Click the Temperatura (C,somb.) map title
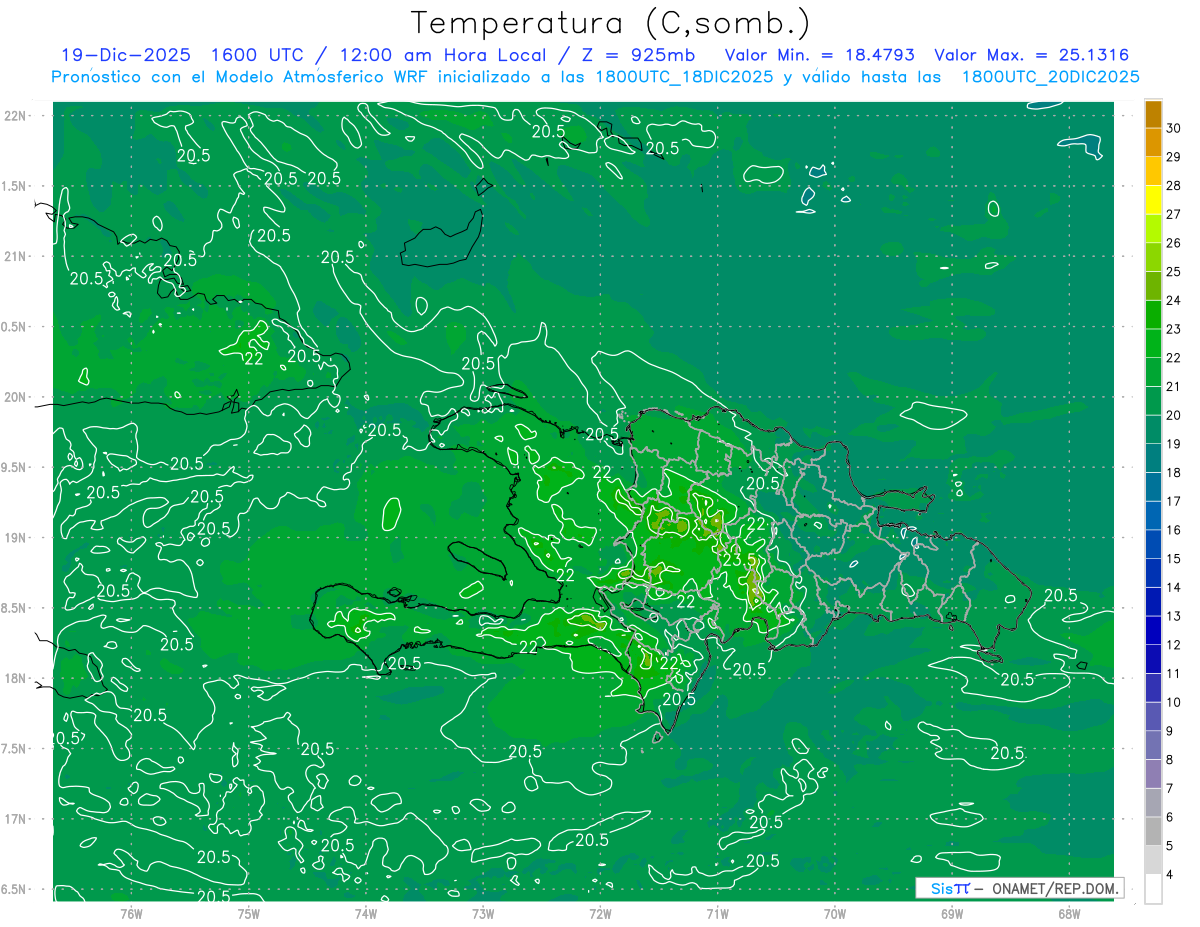1200x927 pixels. pyautogui.click(x=611, y=23)
